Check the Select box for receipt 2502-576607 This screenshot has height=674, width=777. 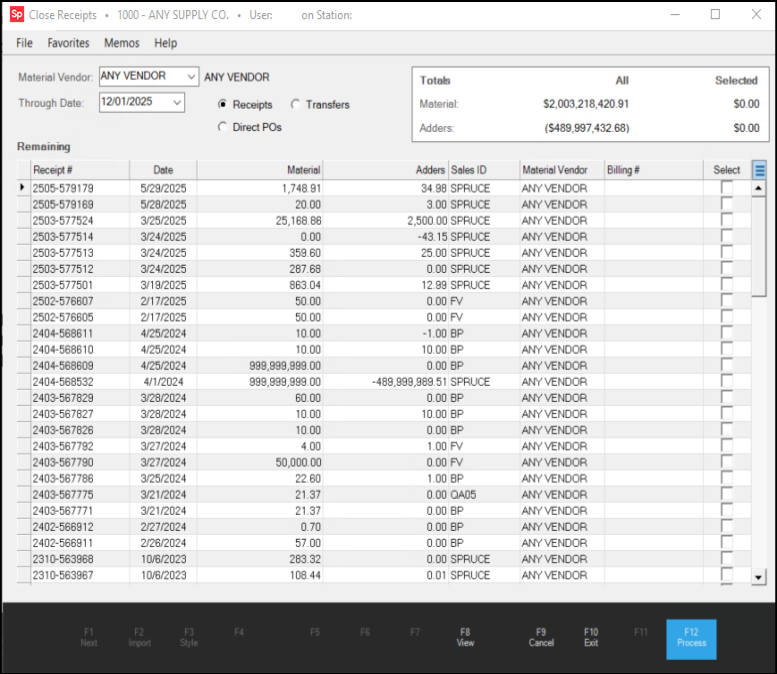point(726,301)
